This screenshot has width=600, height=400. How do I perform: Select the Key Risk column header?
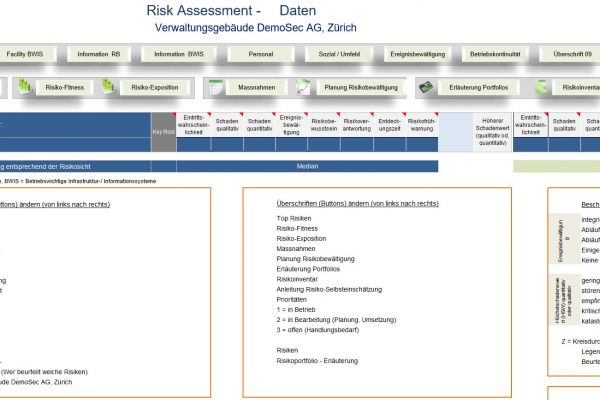163,131
